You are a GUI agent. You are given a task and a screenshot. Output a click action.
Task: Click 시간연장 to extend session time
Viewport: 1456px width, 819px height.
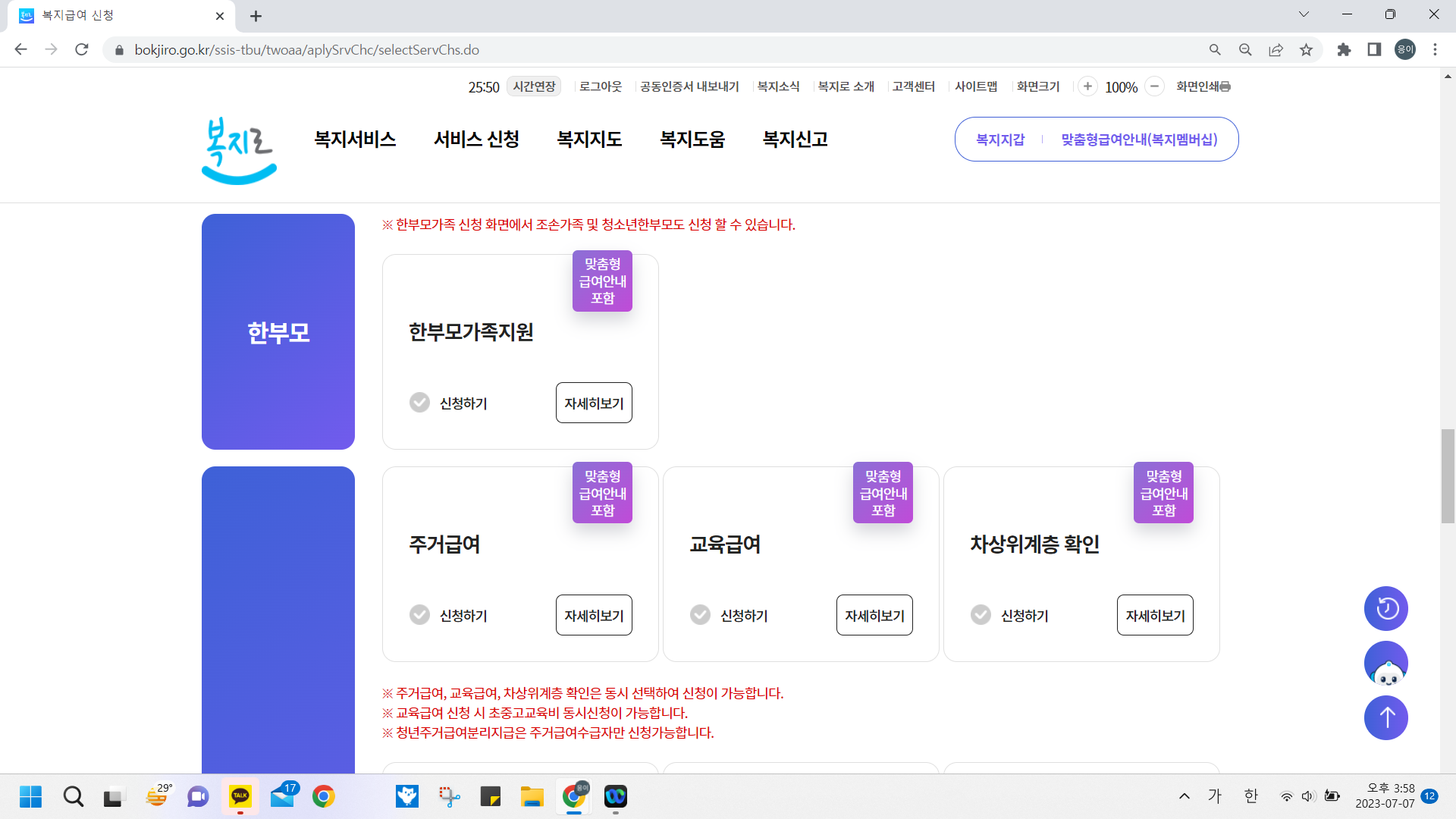533,86
